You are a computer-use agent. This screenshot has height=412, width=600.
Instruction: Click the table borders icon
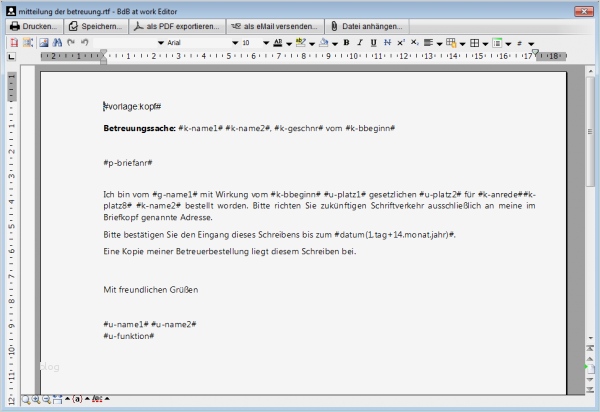[x=474, y=43]
